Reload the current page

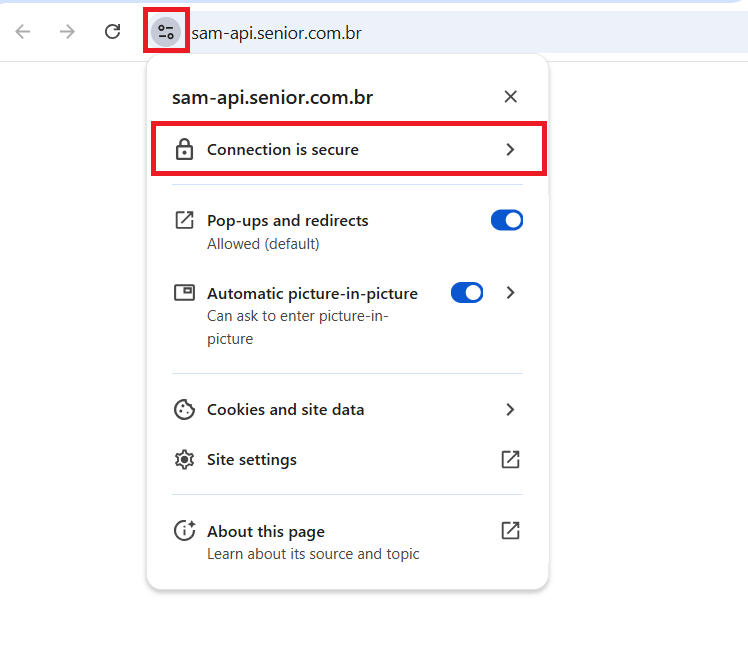tap(112, 32)
